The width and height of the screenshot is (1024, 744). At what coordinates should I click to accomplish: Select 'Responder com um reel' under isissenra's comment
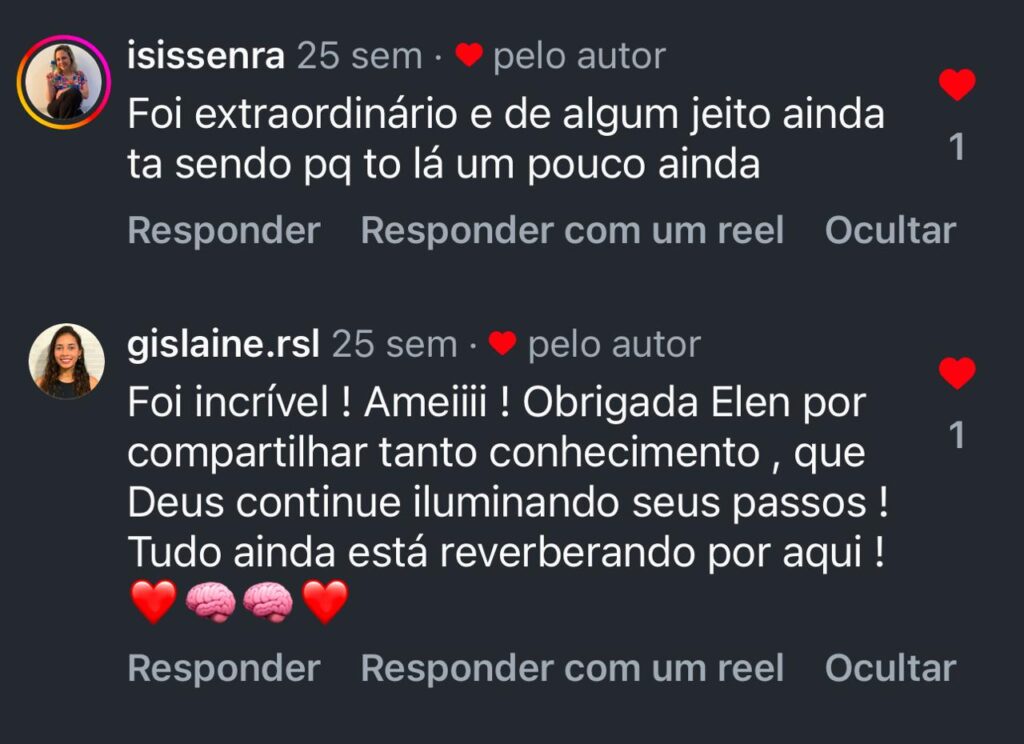tap(572, 231)
